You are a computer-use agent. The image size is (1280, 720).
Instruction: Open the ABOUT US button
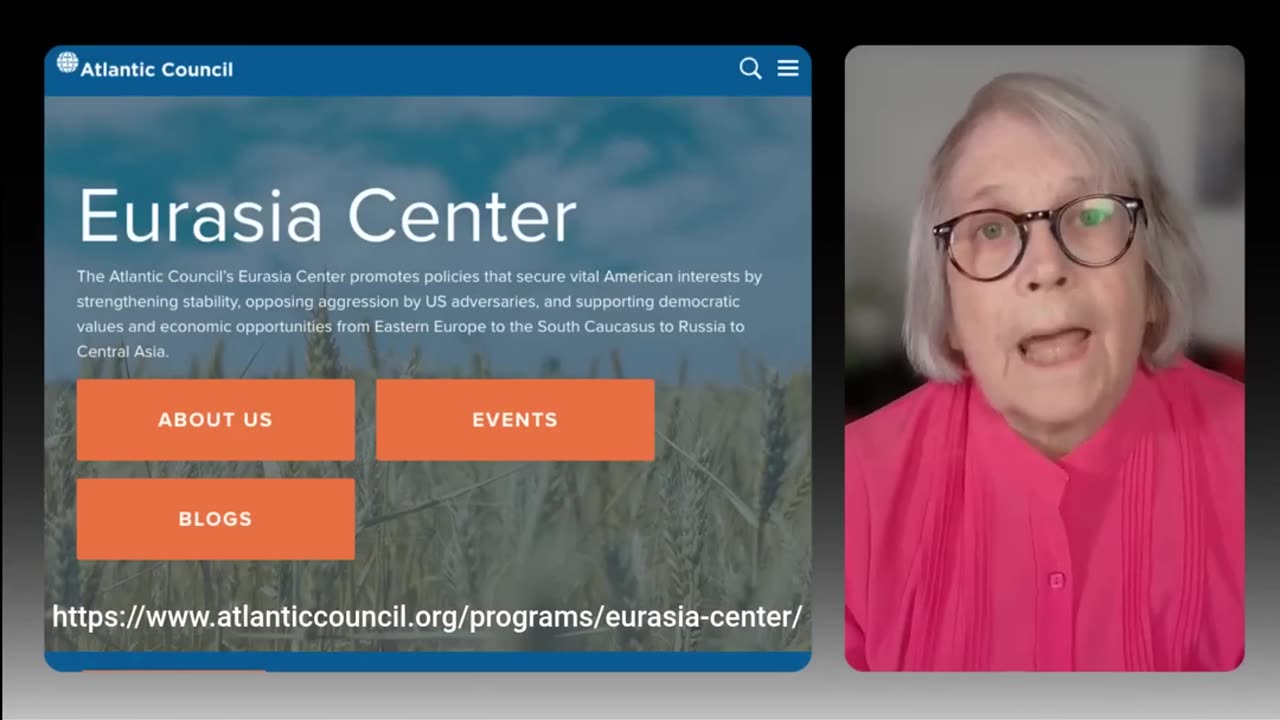(215, 420)
